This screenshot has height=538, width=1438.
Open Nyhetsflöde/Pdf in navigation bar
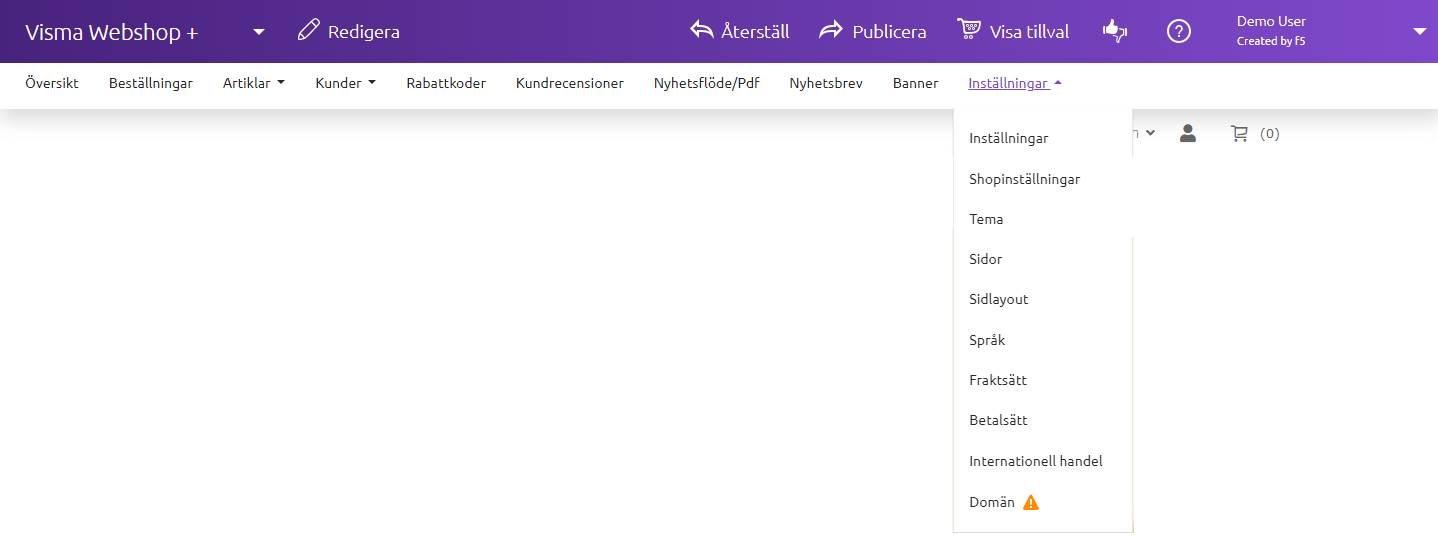pos(706,83)
